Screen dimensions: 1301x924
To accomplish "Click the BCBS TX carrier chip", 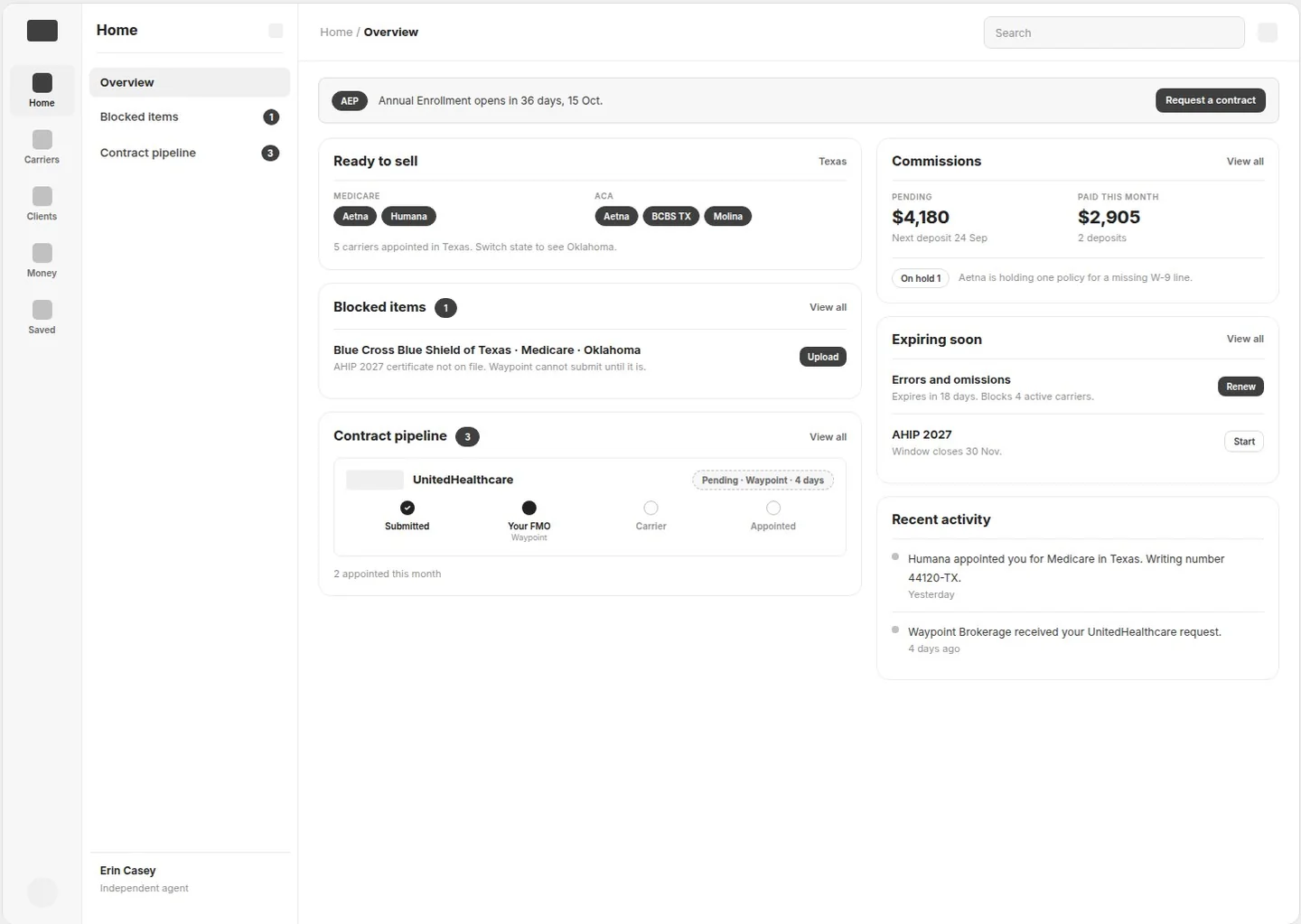I will tap(671, 216).
